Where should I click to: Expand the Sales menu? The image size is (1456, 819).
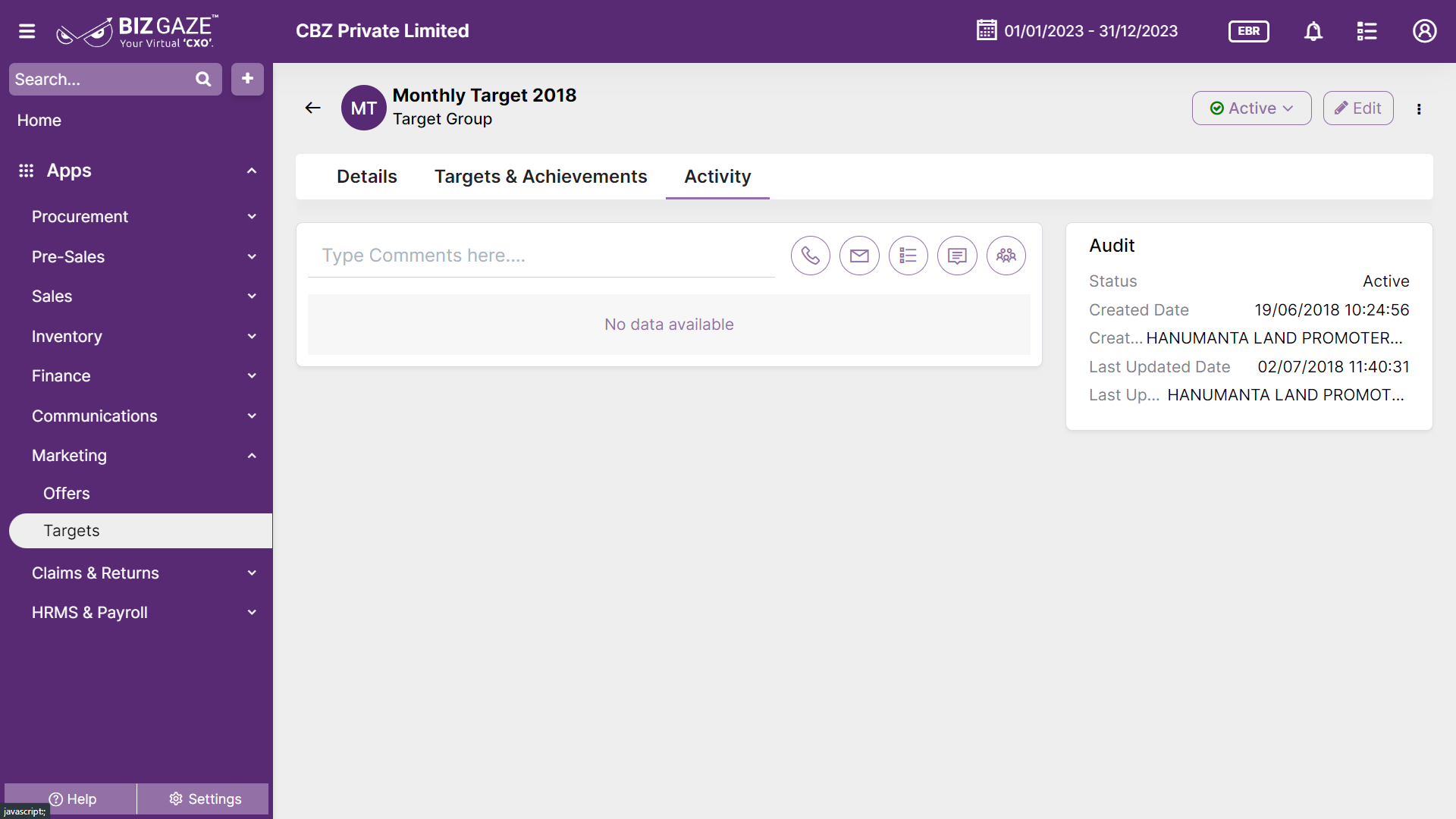(144, 297)
